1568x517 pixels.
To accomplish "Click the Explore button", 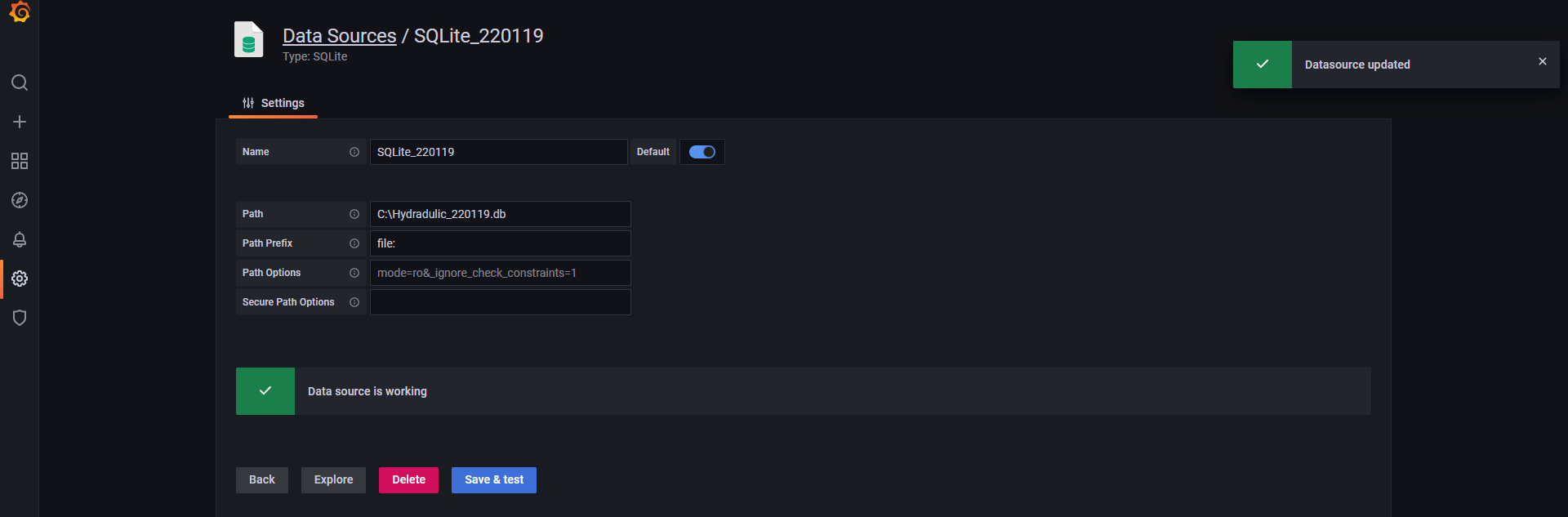I will pos(333,480).
